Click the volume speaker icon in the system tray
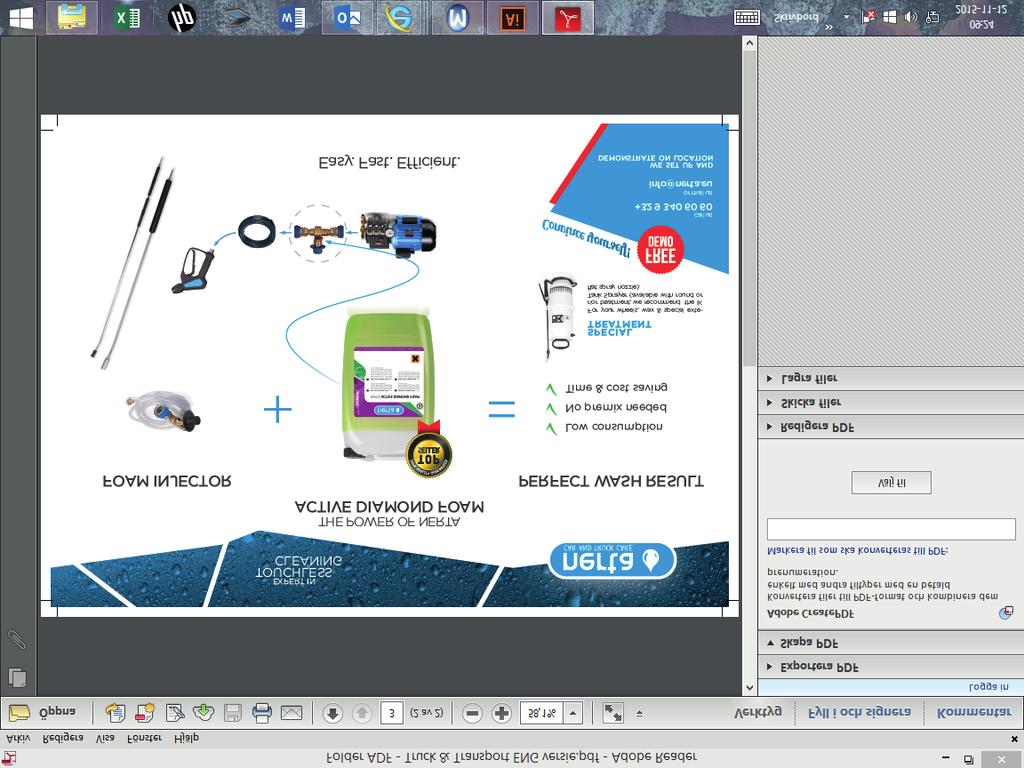Screen dimensions: 1024x768 (910, 17)
